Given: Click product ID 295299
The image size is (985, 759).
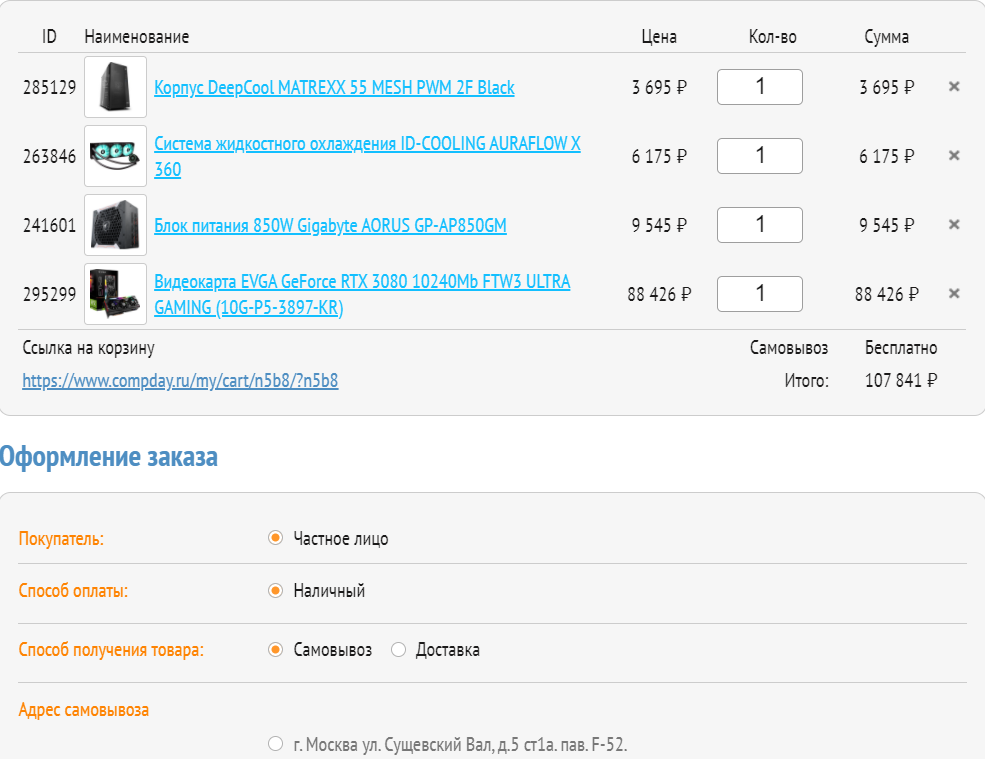Looking at the screenshot, I should pyautogui.click(x=50, y=295).
